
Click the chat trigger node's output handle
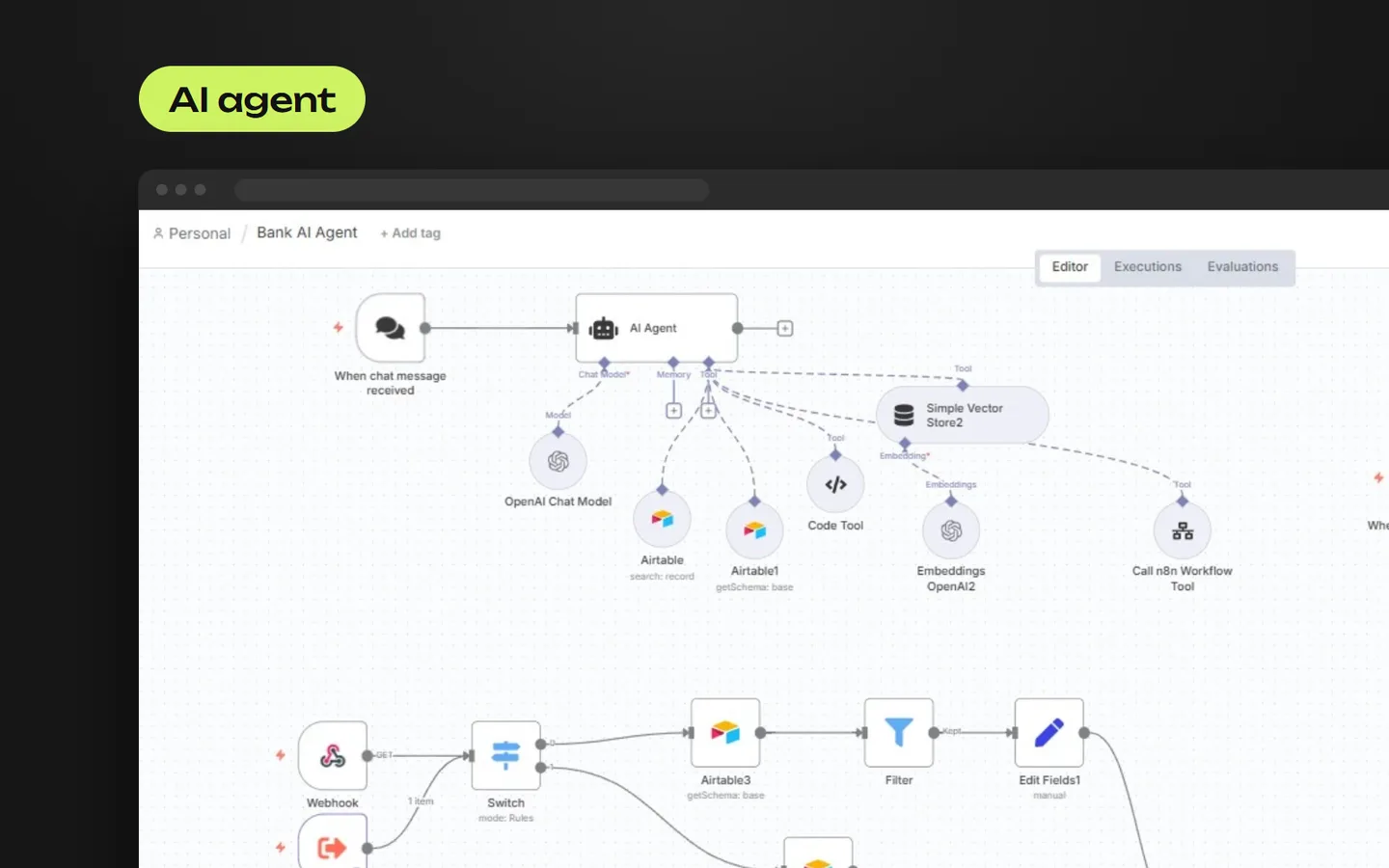[x=425, y=328]
